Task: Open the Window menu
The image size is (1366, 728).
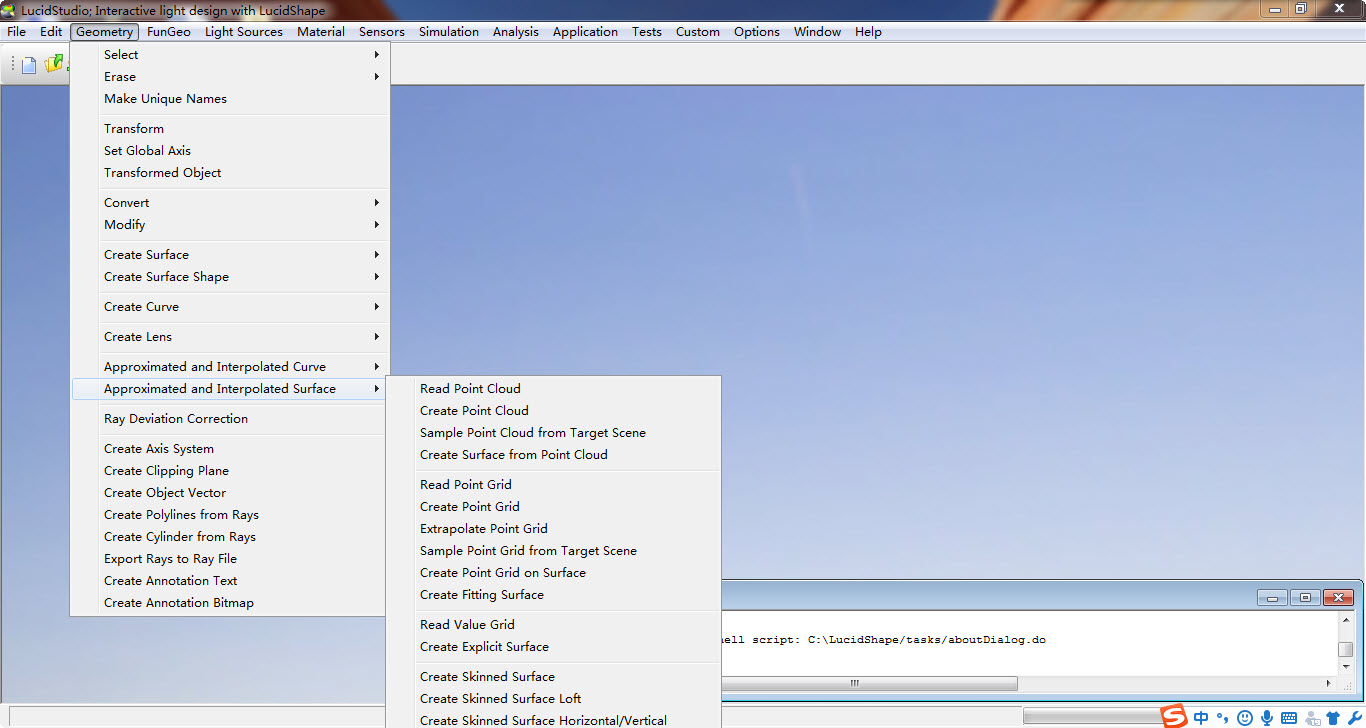Action: [x=818, y=32]
